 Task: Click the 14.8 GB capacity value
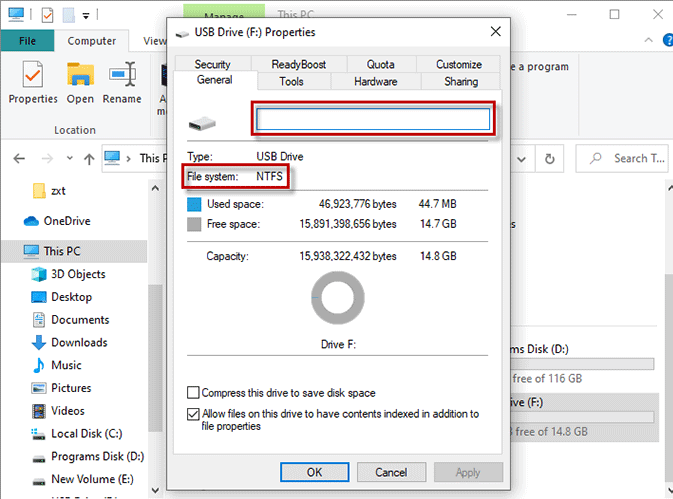click(x=438, y=256)
